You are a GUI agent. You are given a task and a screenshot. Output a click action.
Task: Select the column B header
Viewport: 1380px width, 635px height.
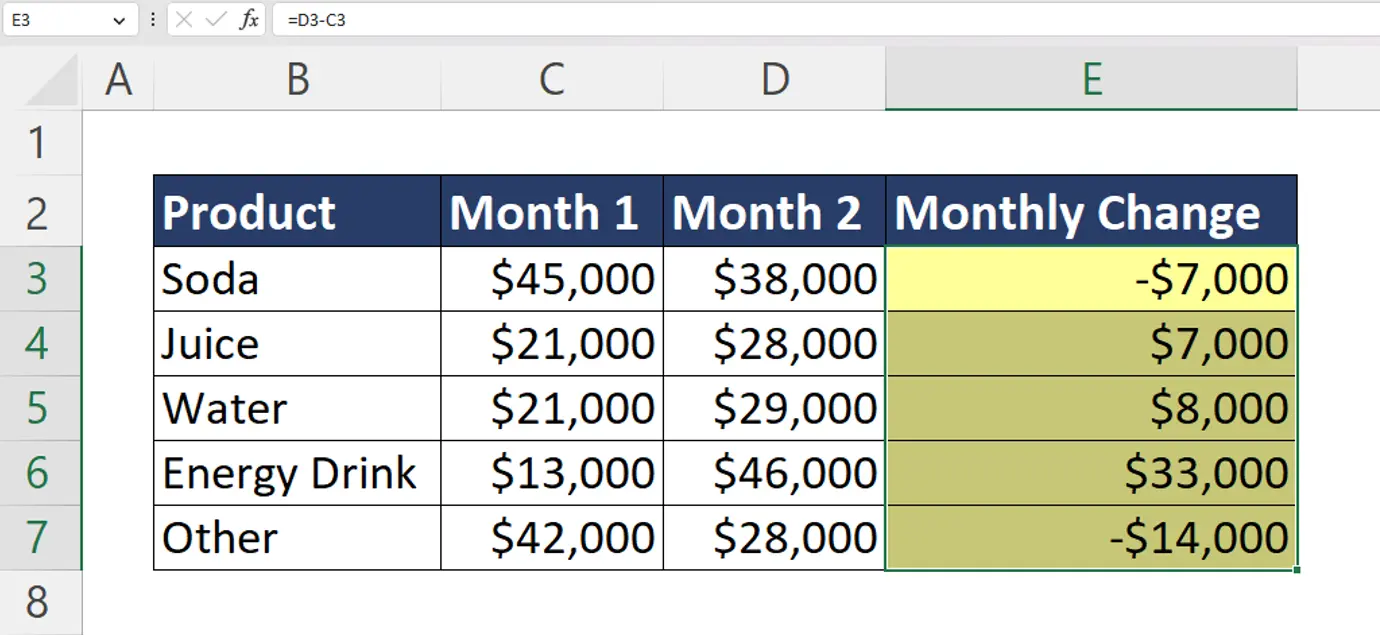pyautogui.click(x=296, y=80)
